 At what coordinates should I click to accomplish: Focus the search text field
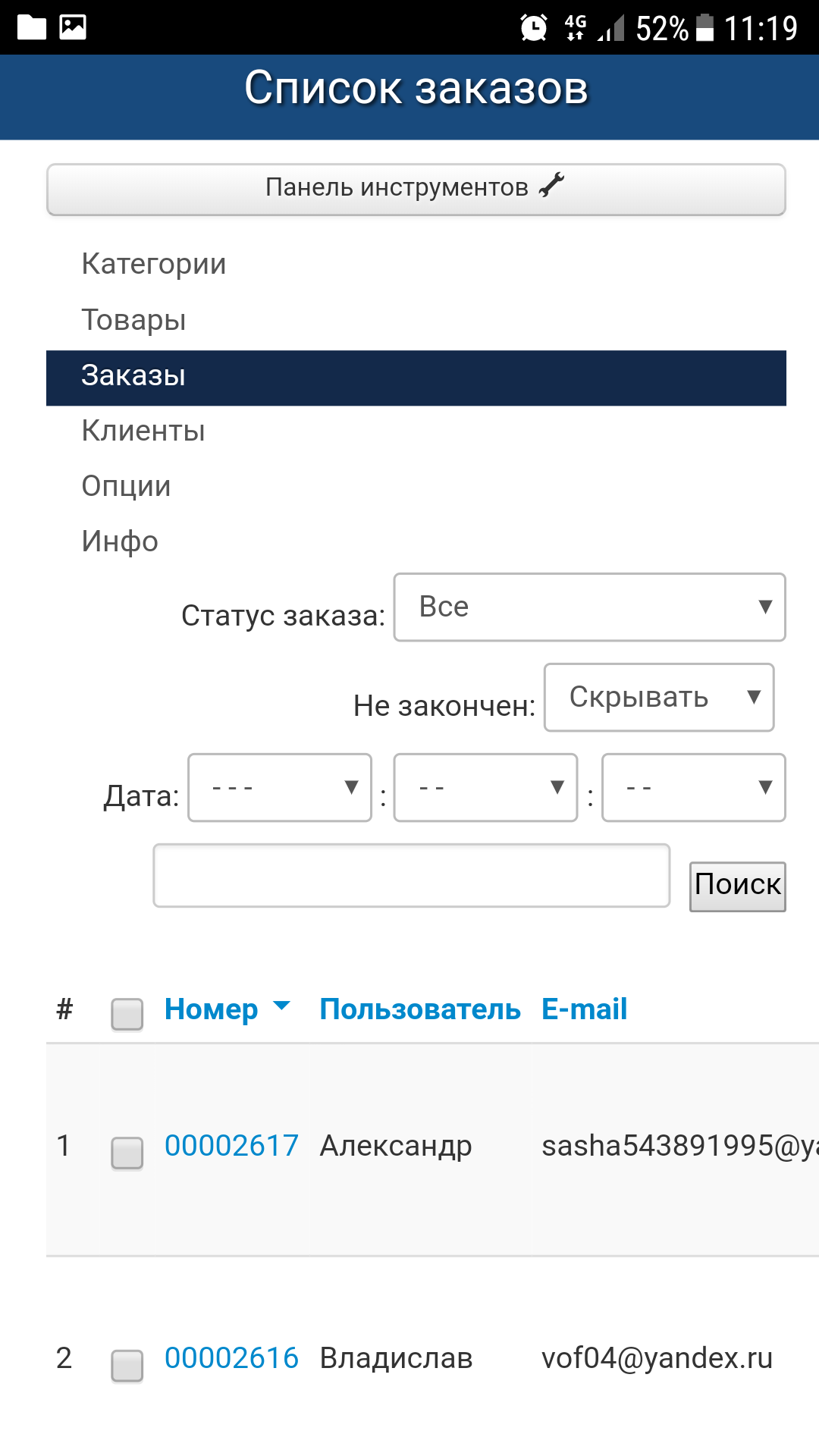click(411, 876)
